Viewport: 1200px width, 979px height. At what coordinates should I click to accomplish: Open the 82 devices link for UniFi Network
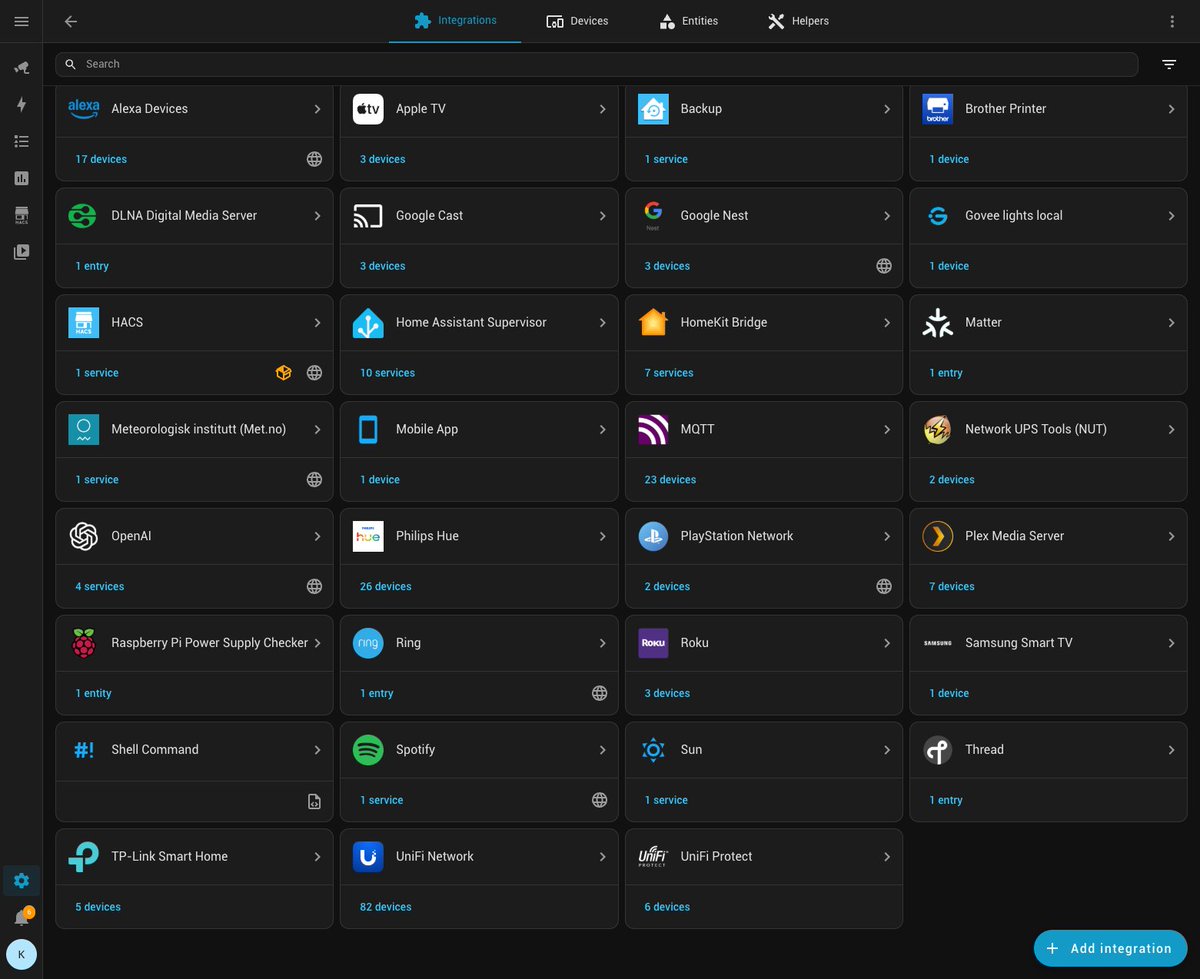(385, 907)
